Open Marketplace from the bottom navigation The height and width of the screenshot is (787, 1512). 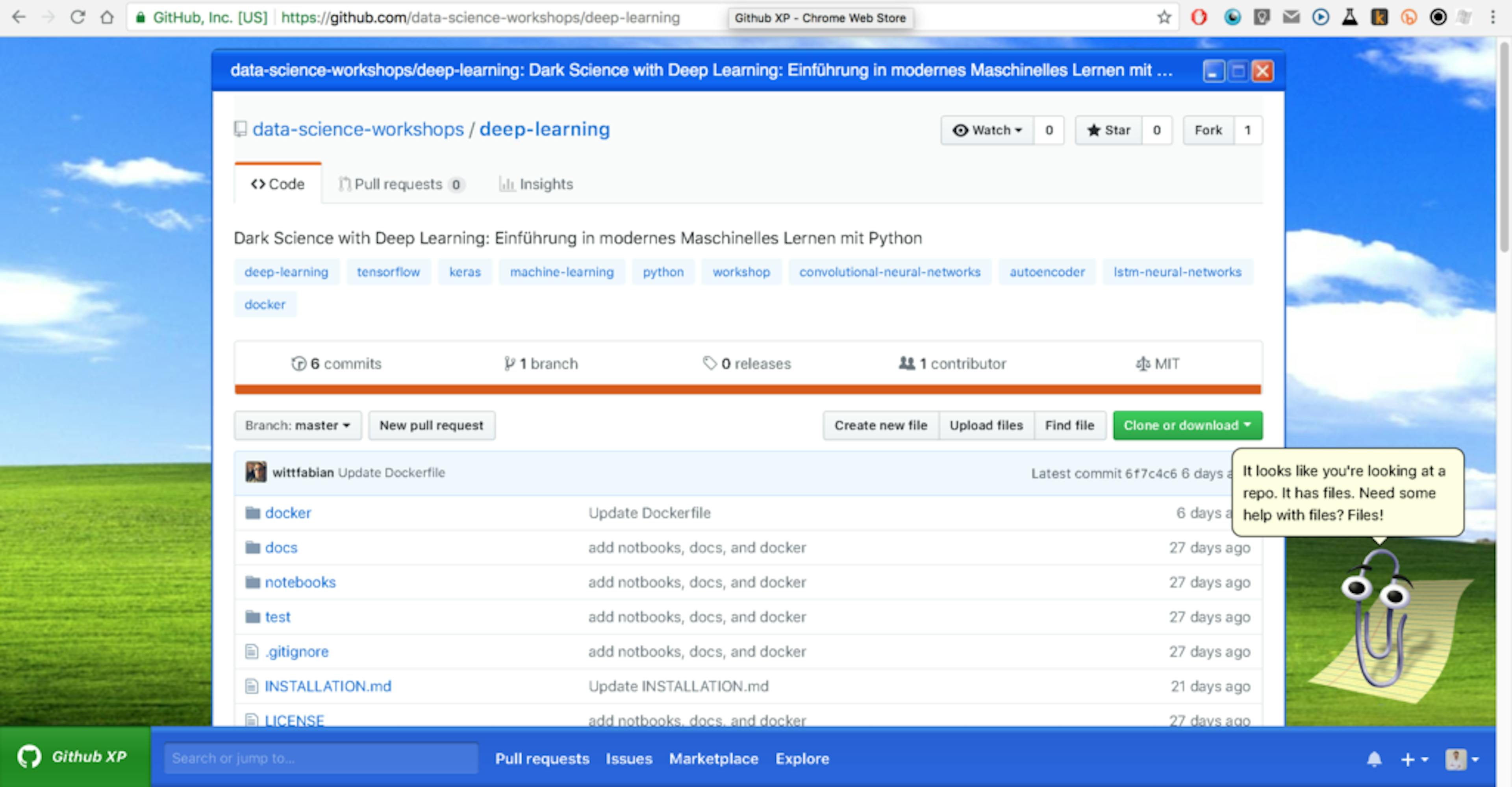point(713,758)
